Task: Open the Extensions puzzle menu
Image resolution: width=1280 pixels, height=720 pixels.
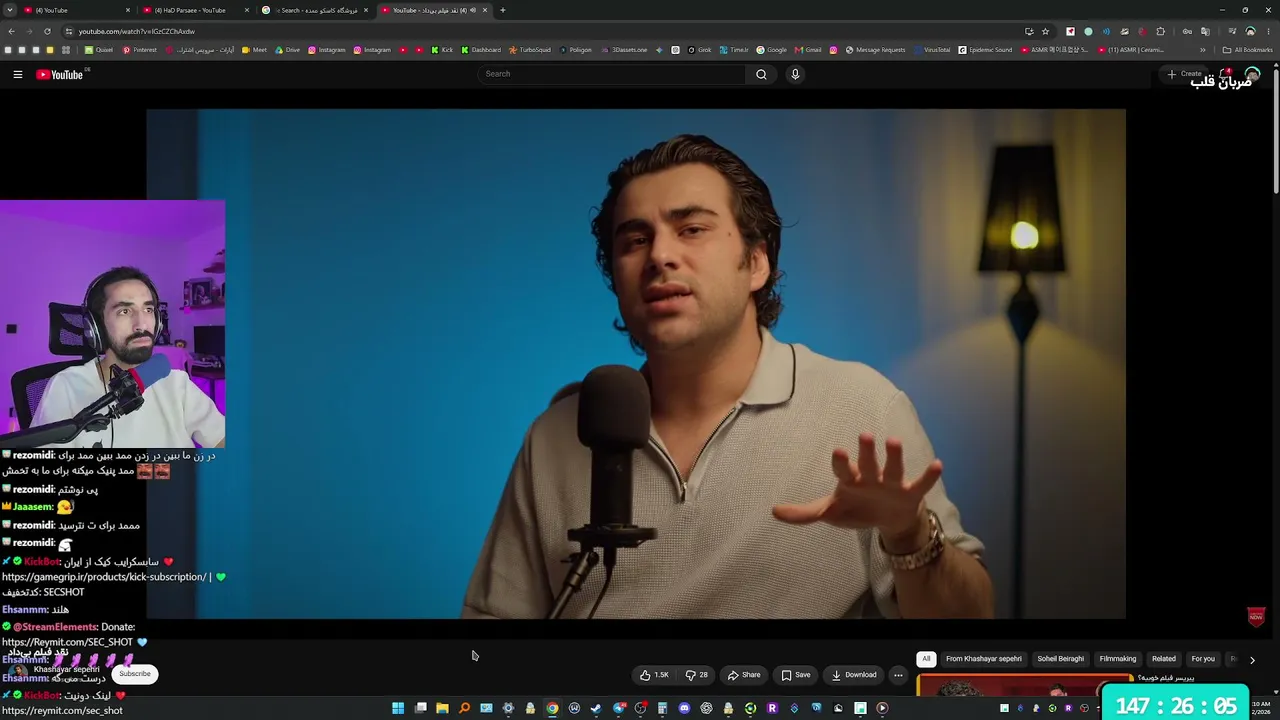Action: 1160,31
